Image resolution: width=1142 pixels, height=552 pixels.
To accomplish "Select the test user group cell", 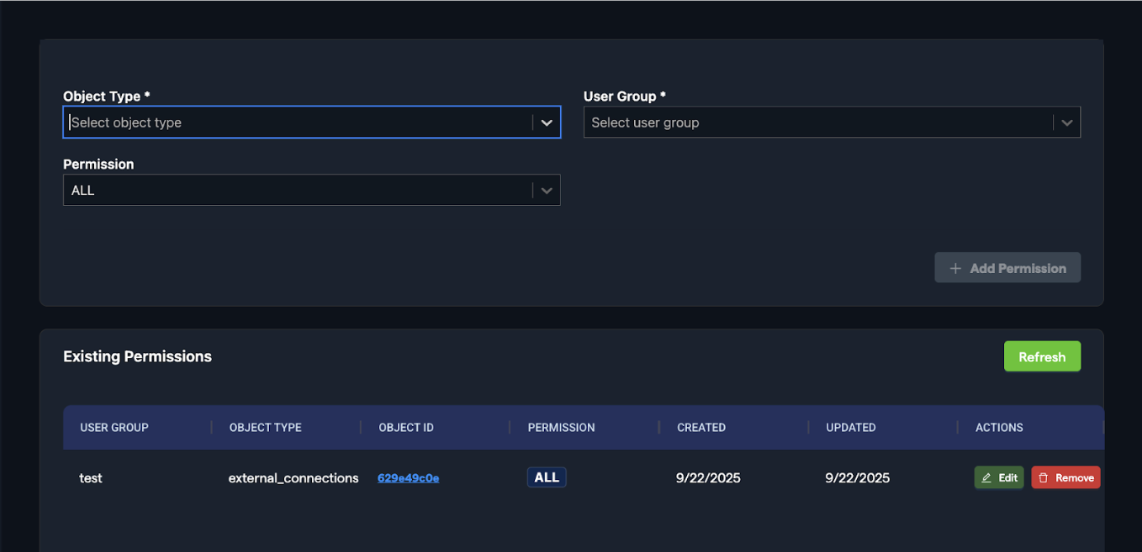I will click(x=91, y=478).
